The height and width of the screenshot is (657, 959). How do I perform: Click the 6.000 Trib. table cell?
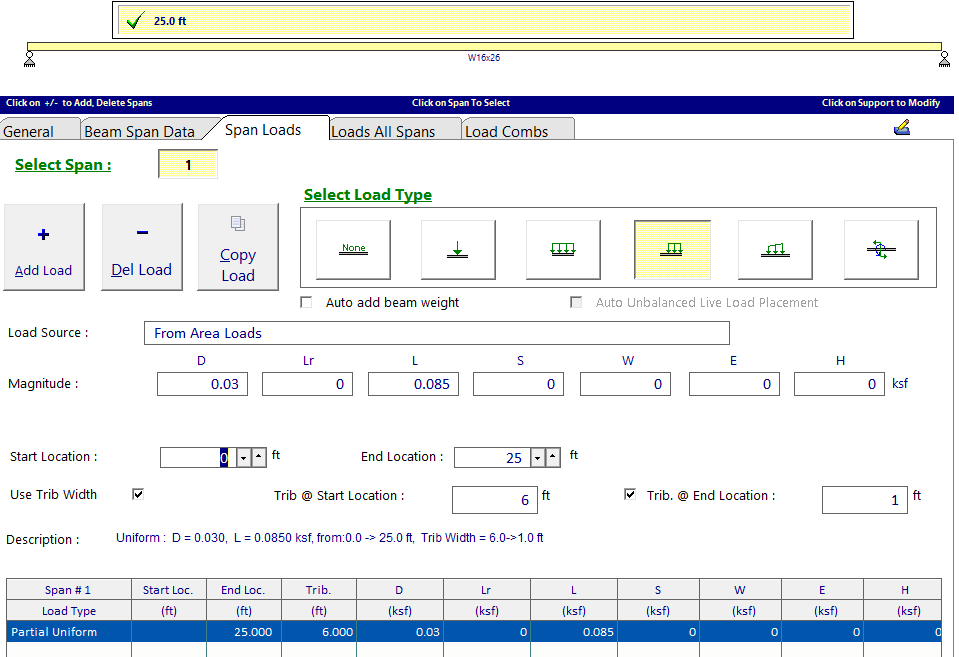pos(319,632)
